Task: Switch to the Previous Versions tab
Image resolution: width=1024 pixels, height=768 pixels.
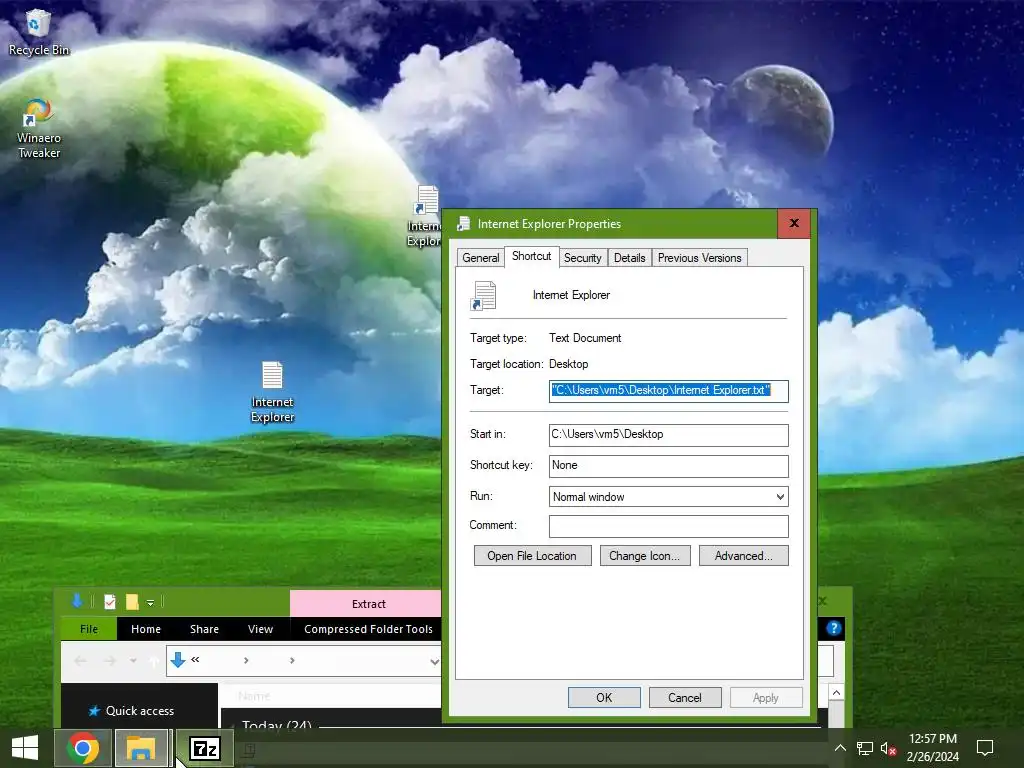Action: (x=699, y=258)
